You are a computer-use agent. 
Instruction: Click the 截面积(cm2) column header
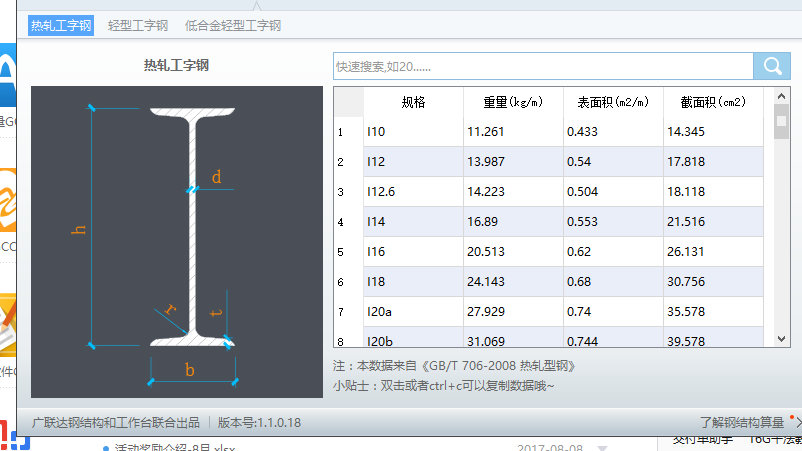point(713,102)
